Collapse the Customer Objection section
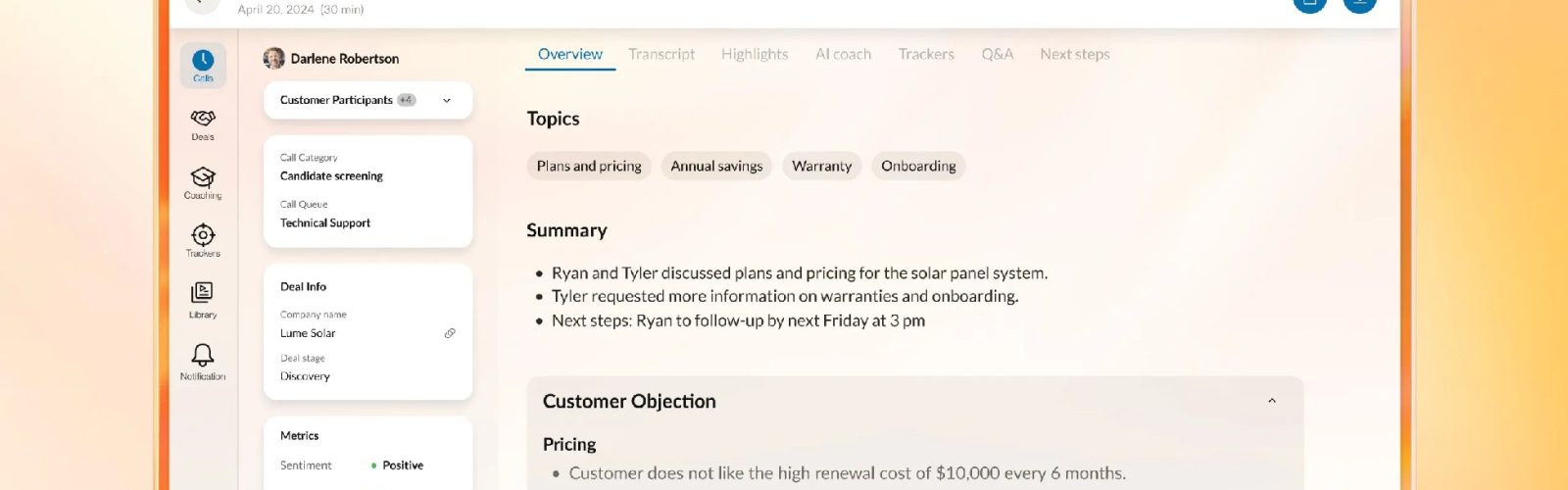1568x490 pixels. point(1272,401)
